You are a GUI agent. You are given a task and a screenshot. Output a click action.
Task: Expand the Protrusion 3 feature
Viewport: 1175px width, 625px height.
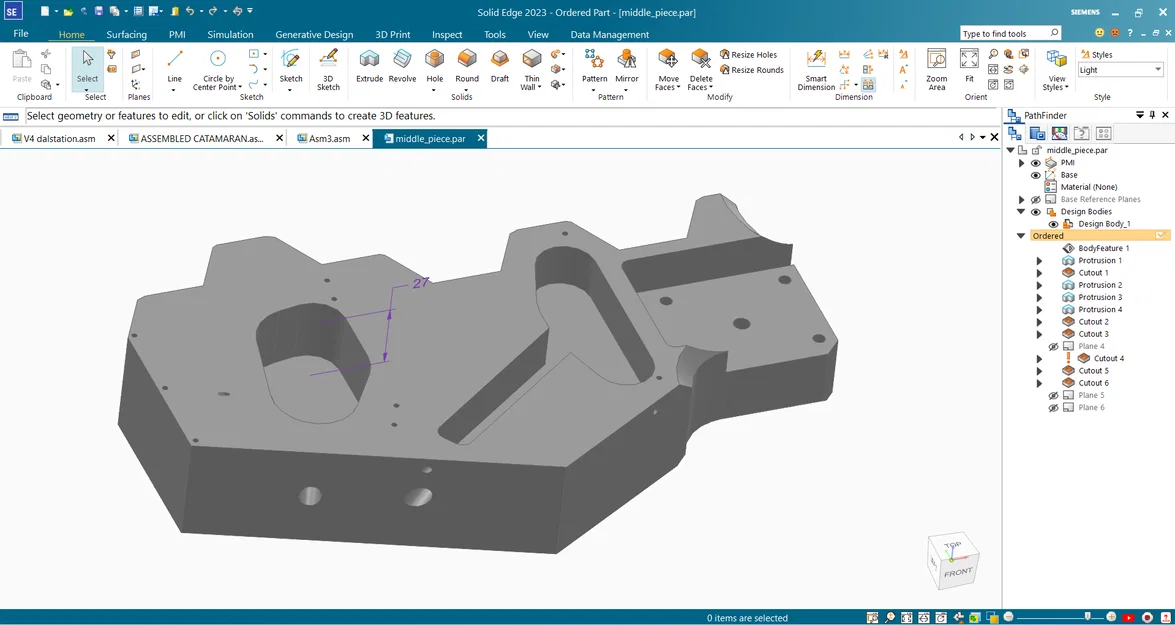pos(1039,298)
